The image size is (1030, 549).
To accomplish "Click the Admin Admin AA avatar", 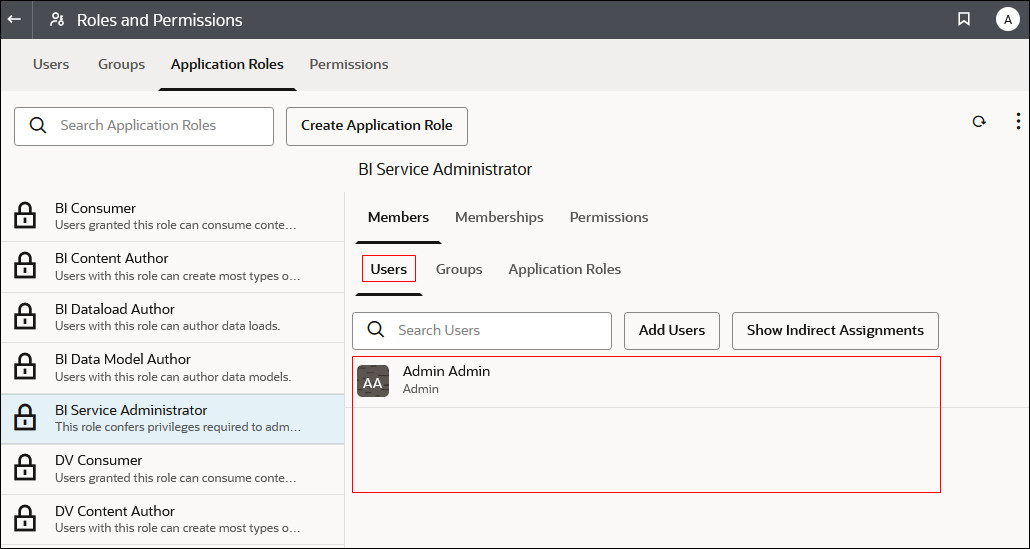I will 373,381.
